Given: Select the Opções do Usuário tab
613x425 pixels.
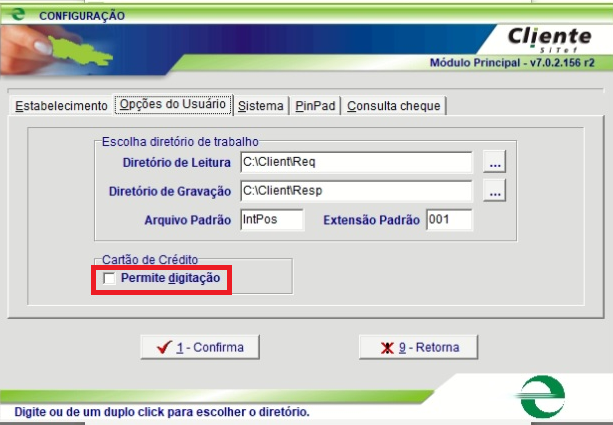Looking at the screenshot, I should (173, 104).
